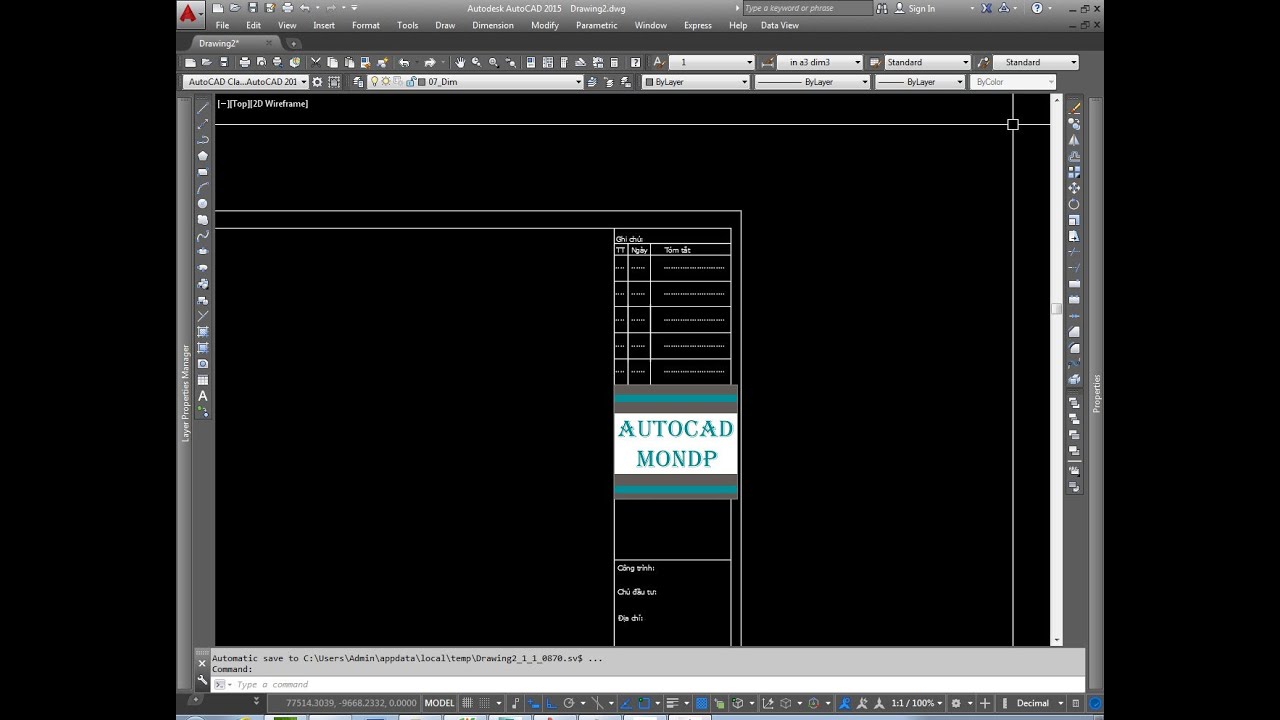
Task: Click the Undo arrow icon
Action: (405, 62)
